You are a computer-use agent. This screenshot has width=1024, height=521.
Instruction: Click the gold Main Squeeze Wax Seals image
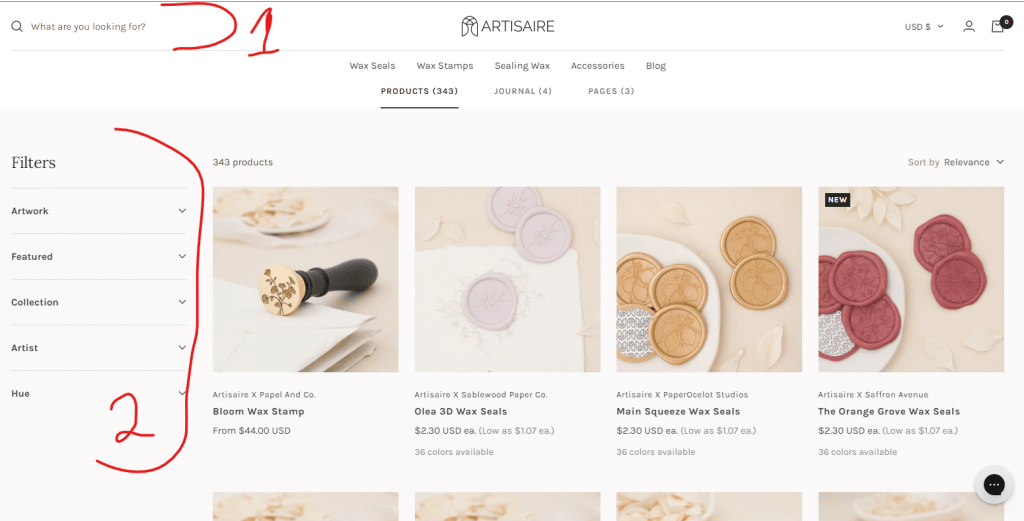tap(709, 279)
